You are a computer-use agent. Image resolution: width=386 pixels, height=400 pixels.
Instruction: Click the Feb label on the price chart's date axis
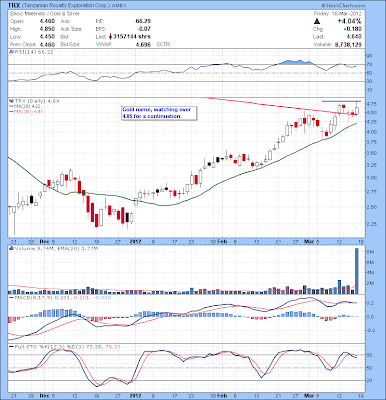(222, 241)
